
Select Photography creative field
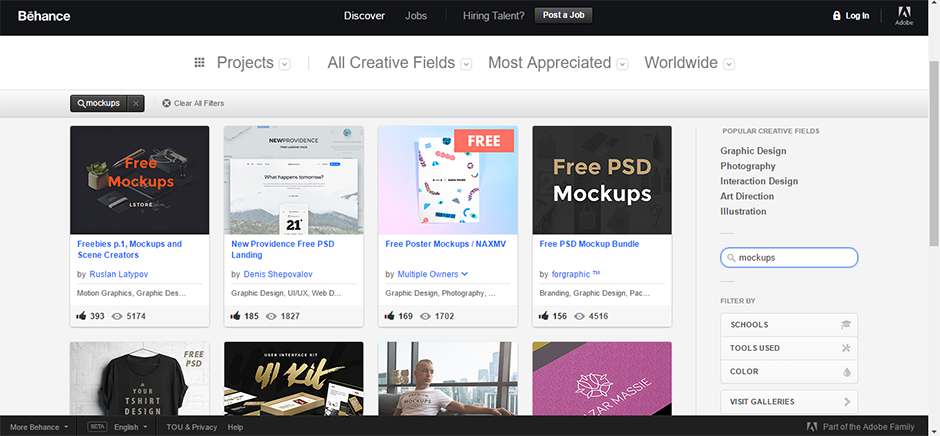[x=748, y=166]
